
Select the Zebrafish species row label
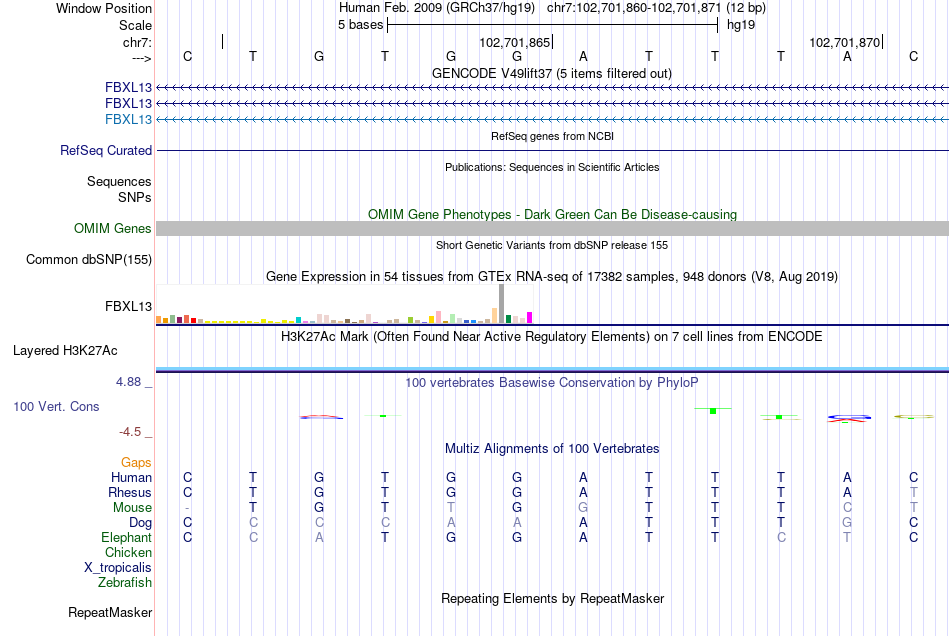tap(125, 582)
